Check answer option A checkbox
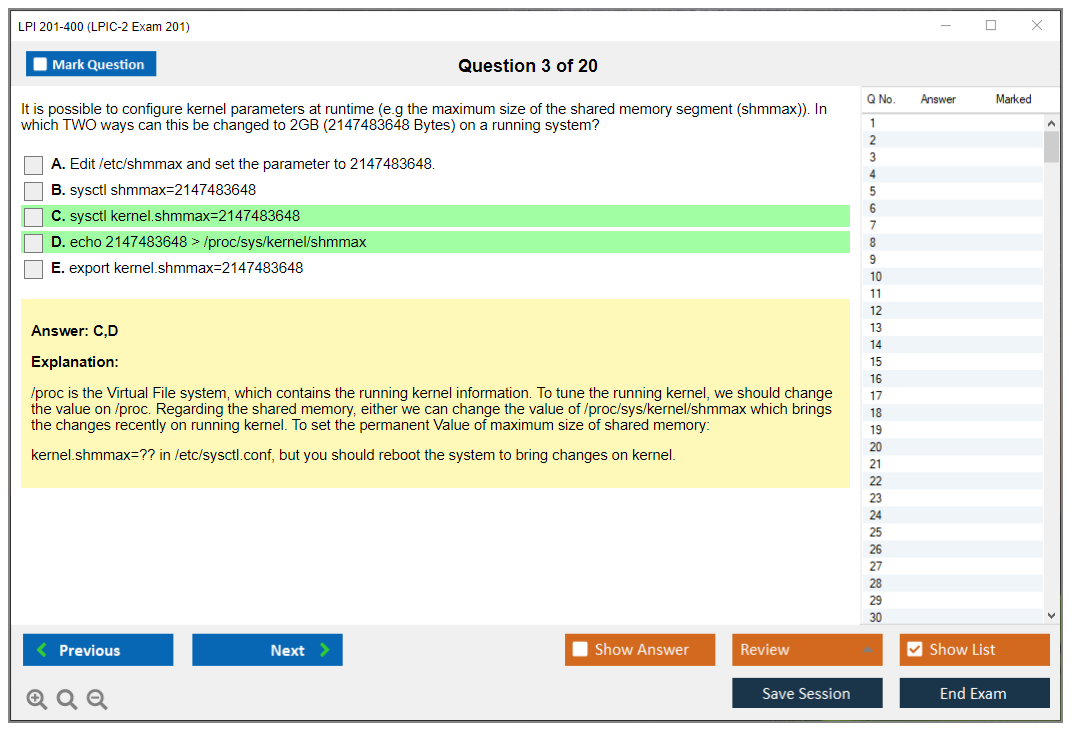The height and width of the screenshot is (735, 1075). click(x=34, y=165)
